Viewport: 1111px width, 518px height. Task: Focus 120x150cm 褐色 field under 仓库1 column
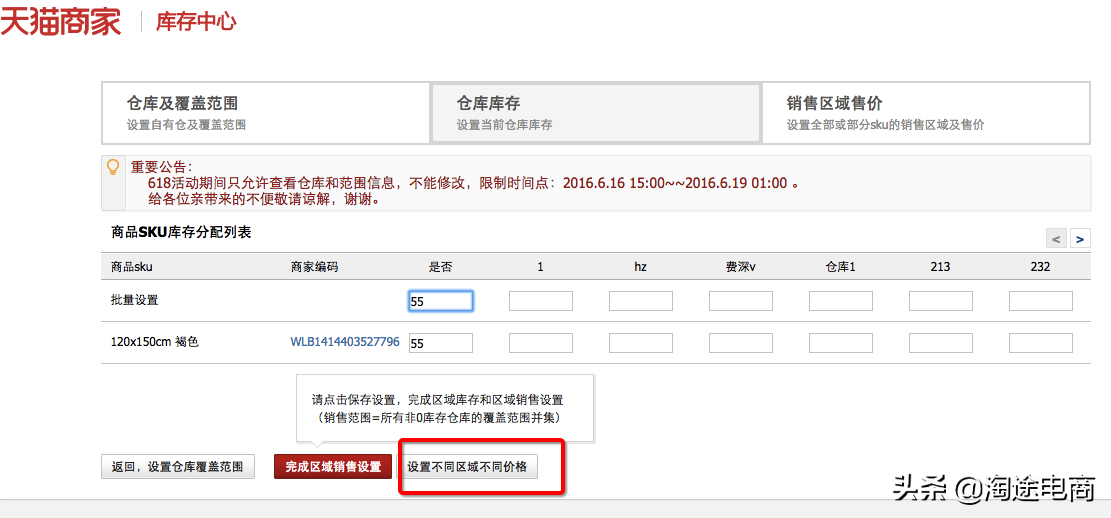click(x=840, y=343)
